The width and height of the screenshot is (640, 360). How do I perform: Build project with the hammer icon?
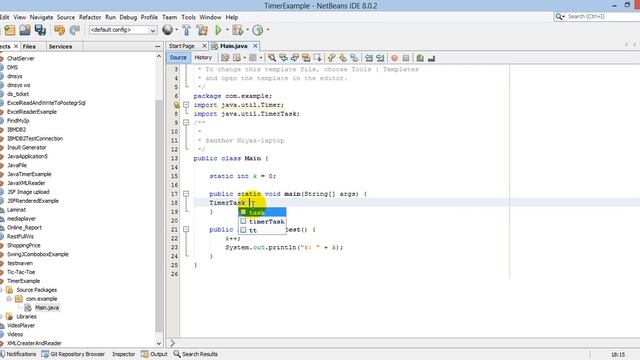tap(187, 30)
